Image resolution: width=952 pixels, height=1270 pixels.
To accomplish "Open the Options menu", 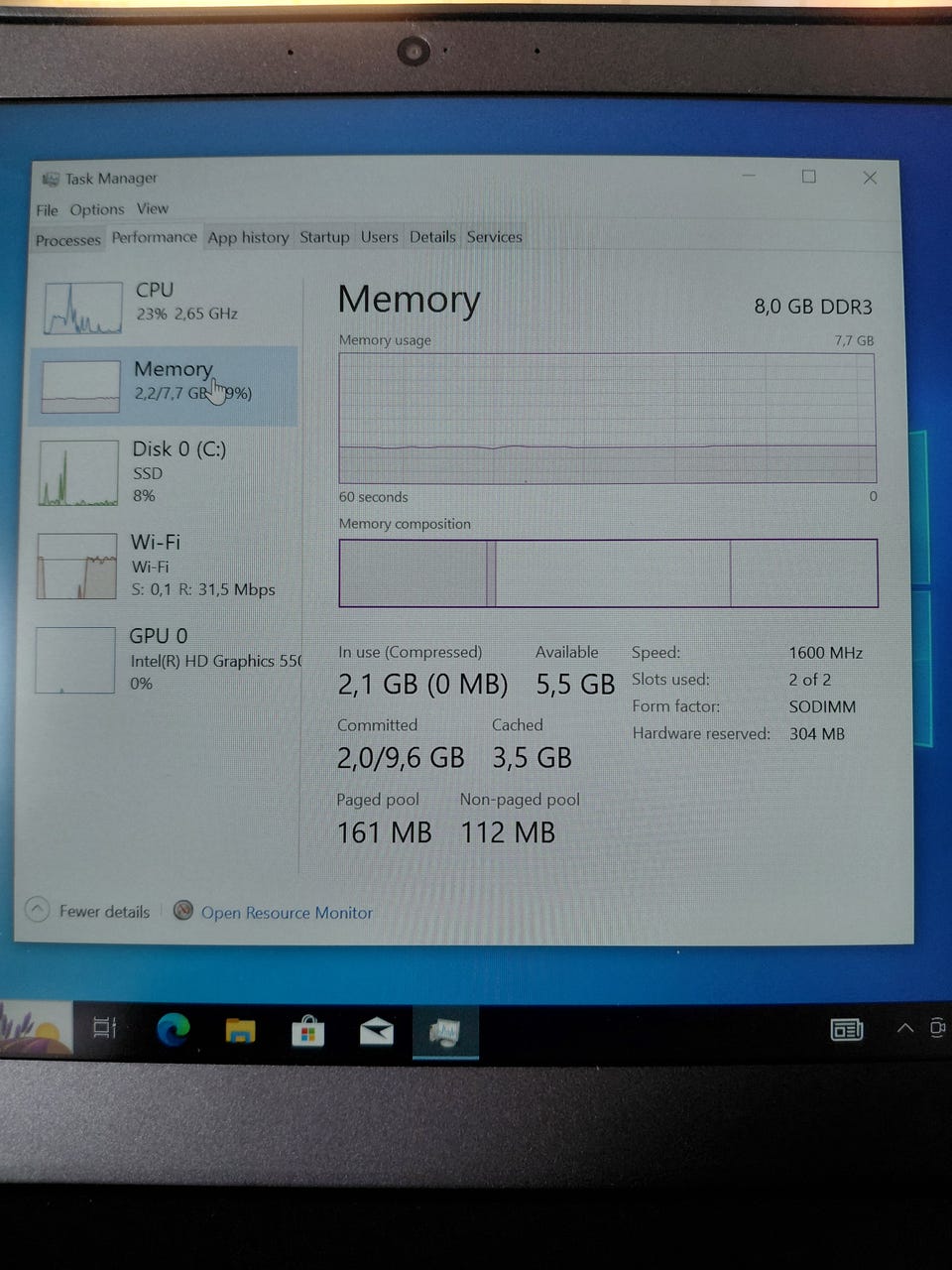I will tap(97, 209).
